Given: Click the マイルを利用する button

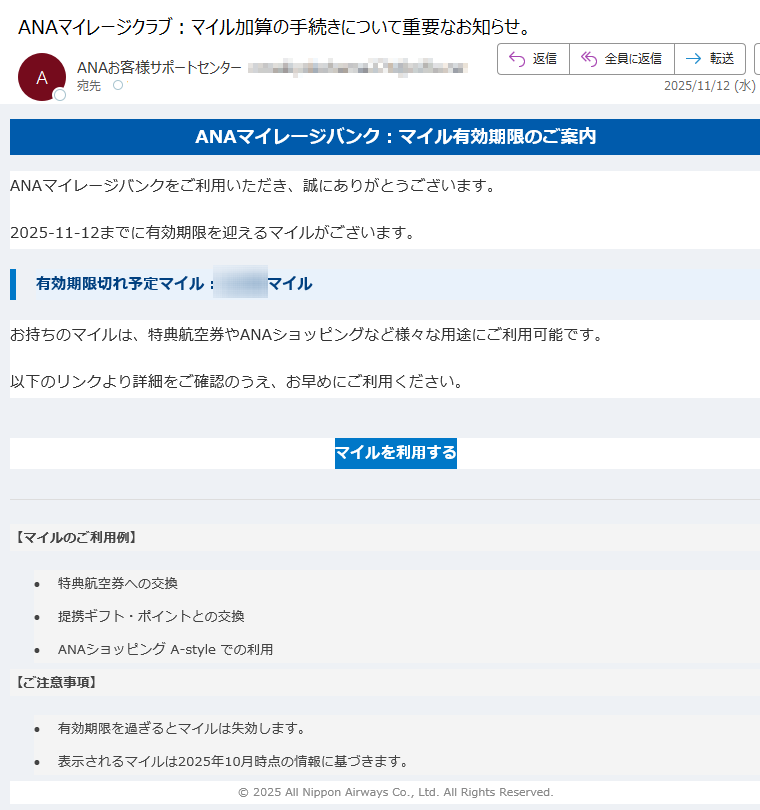Looking at the screenshot, I should click(396, 453).
